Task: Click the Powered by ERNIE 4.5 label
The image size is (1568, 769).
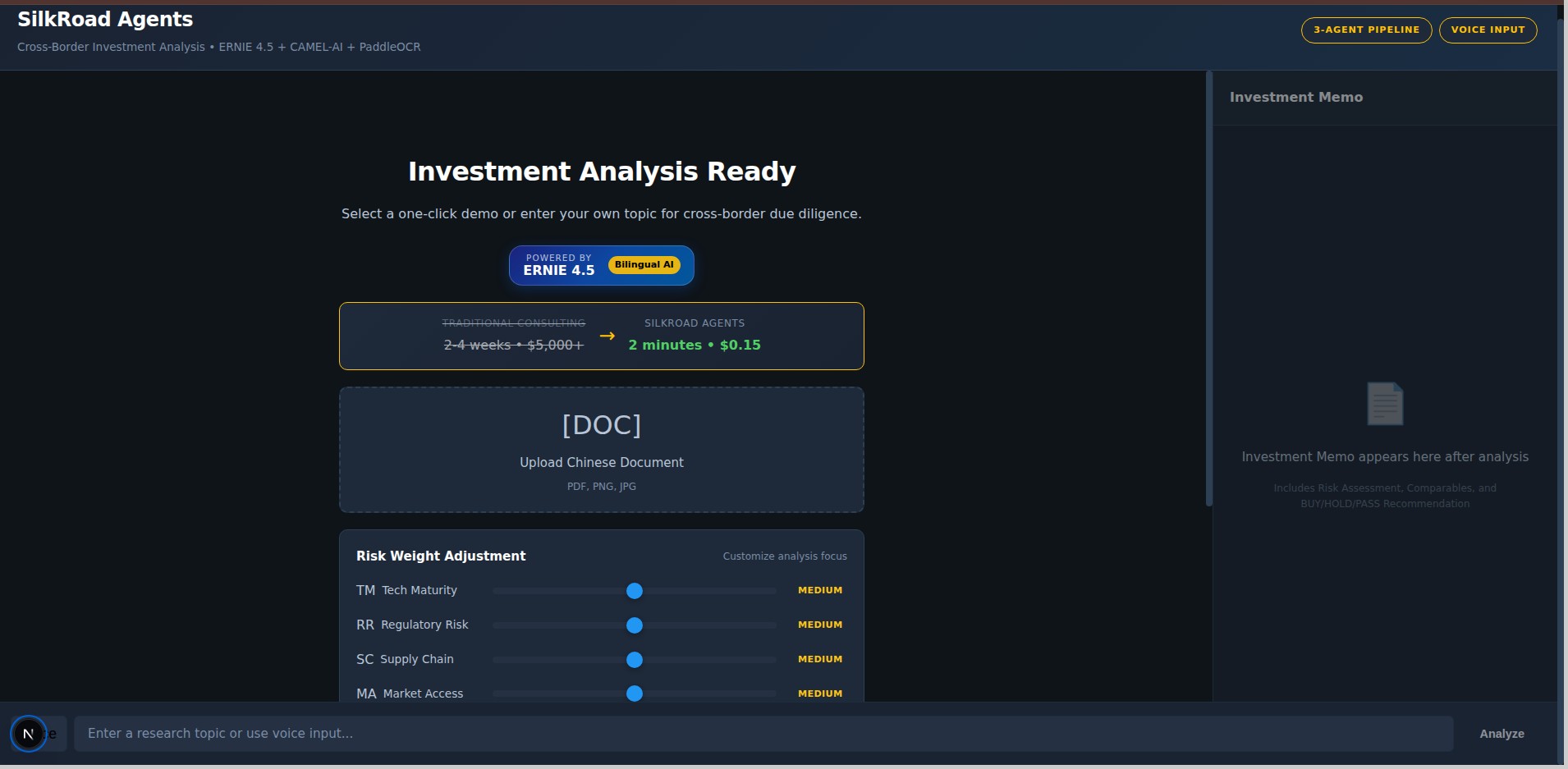Action: point(558,265)
